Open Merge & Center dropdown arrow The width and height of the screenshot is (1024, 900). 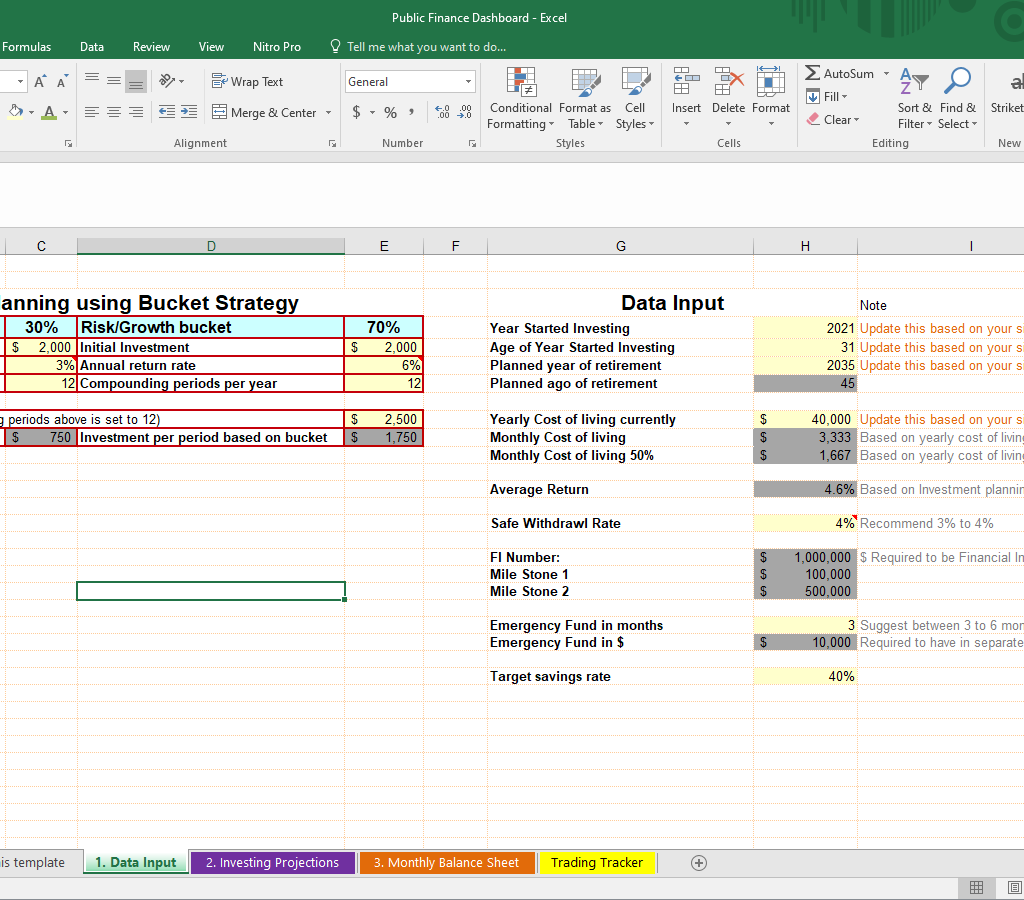328,113
